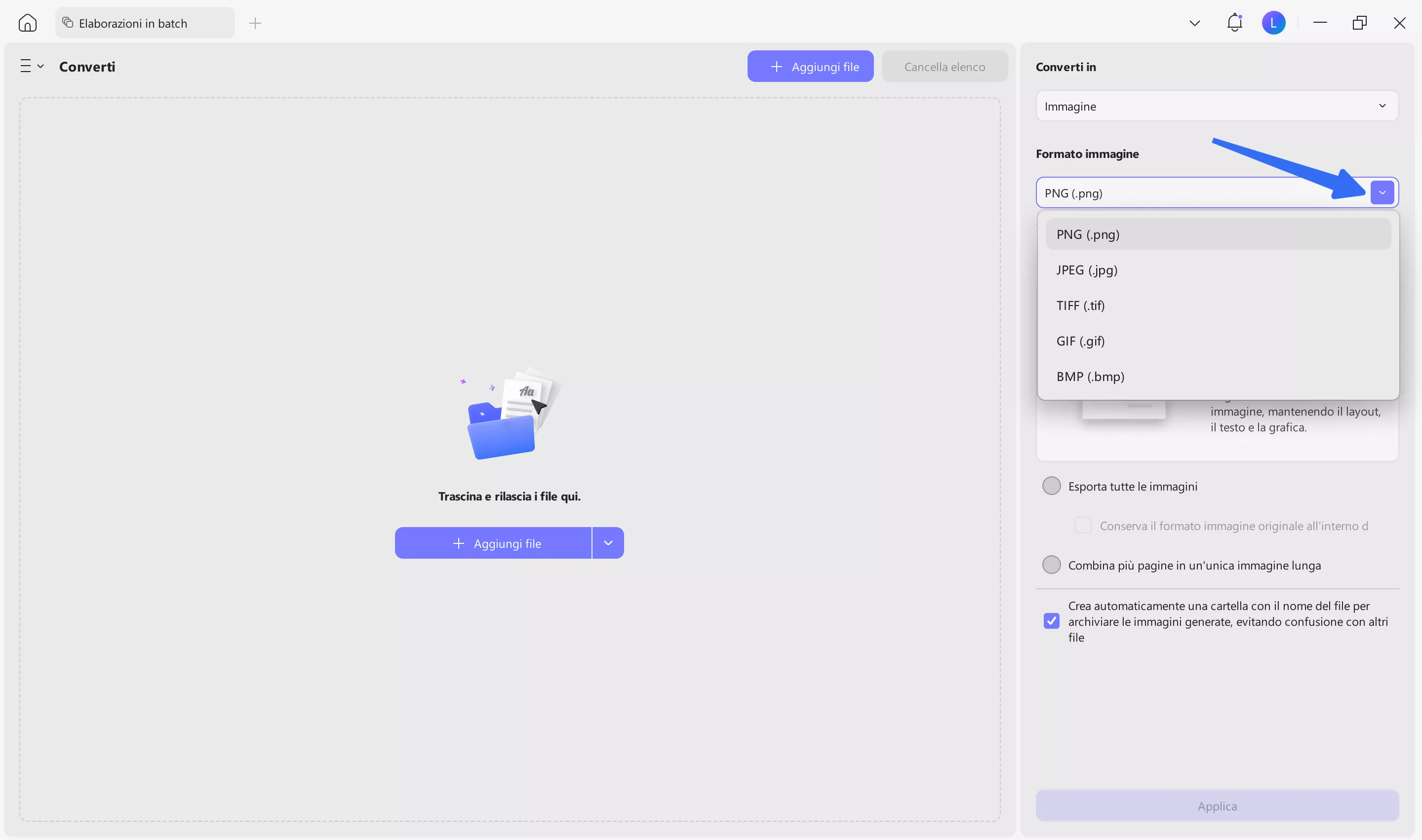Click the plus icon to open a new tab

[x=255, y=23]
